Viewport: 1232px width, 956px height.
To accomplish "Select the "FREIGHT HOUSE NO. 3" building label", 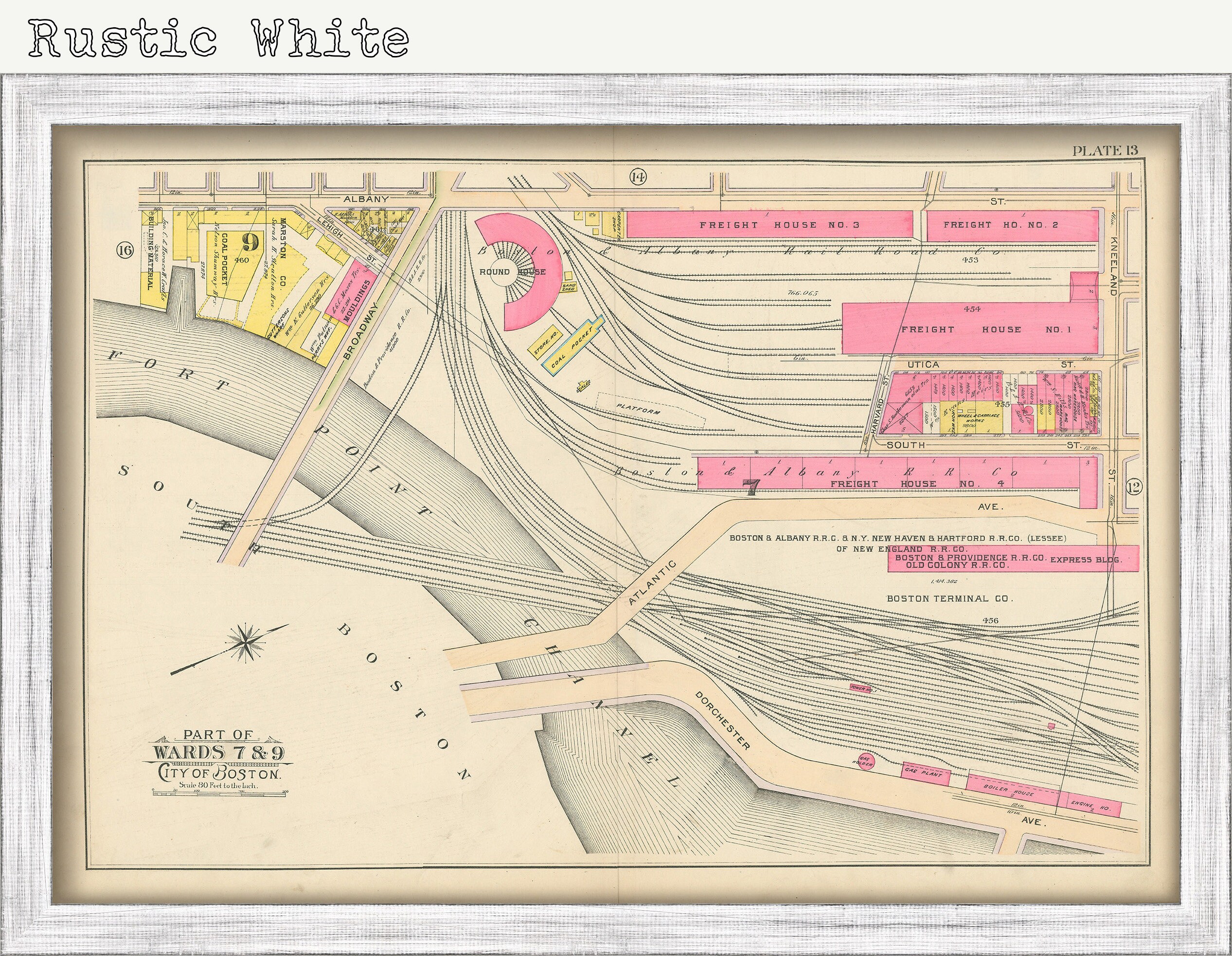I will pyautogui.click(x=780, y=225).
